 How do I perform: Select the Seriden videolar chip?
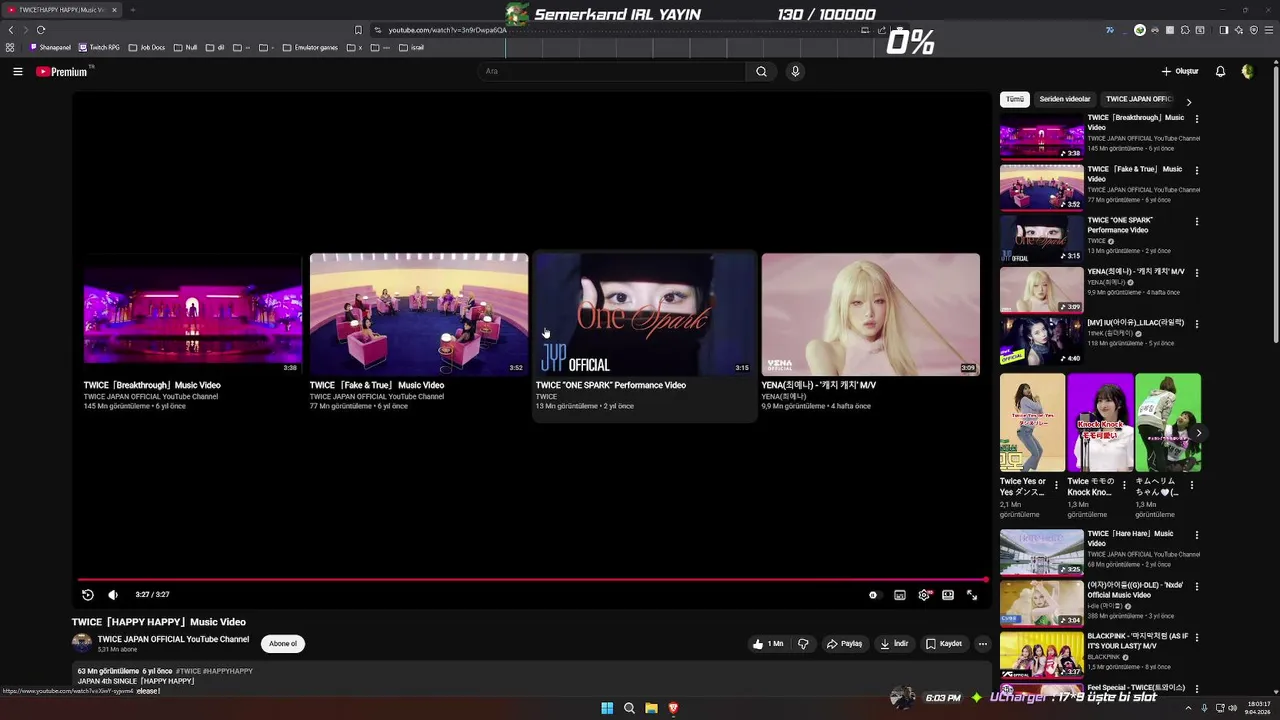[x=1065, y=99]
